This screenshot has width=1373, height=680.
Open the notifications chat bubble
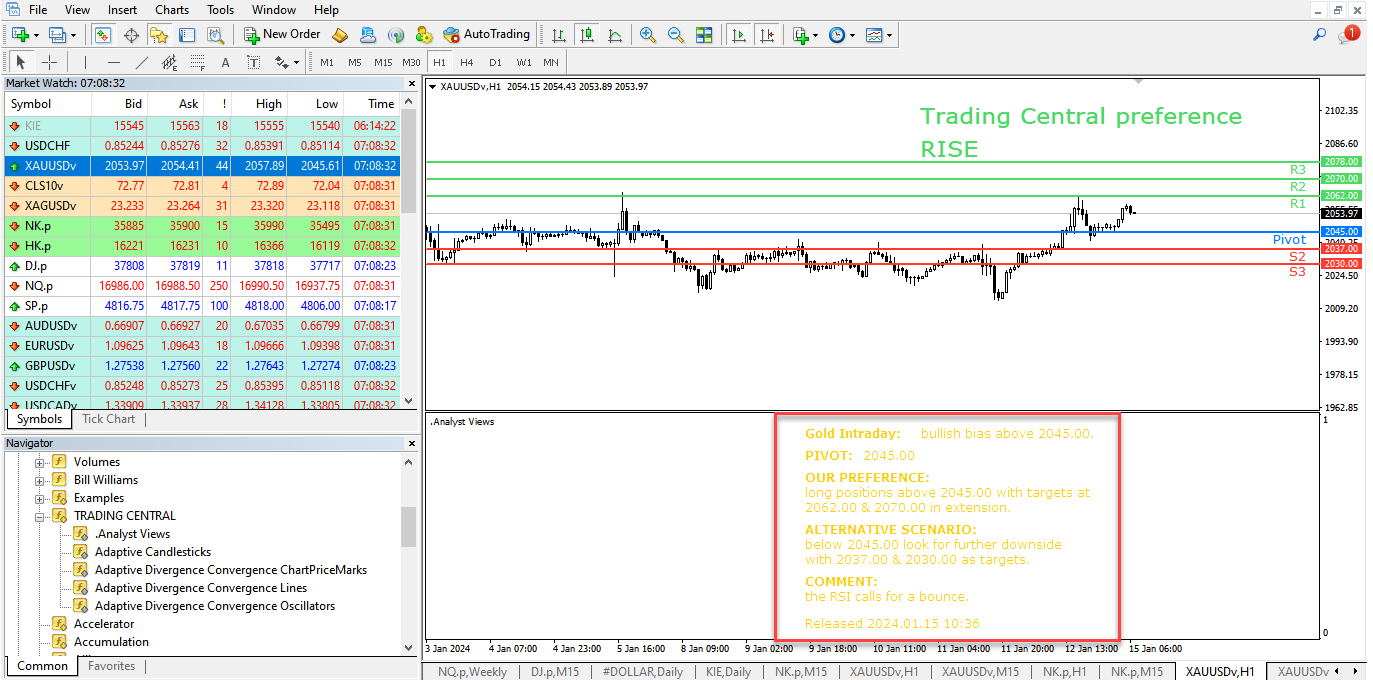pos(1348,35)
